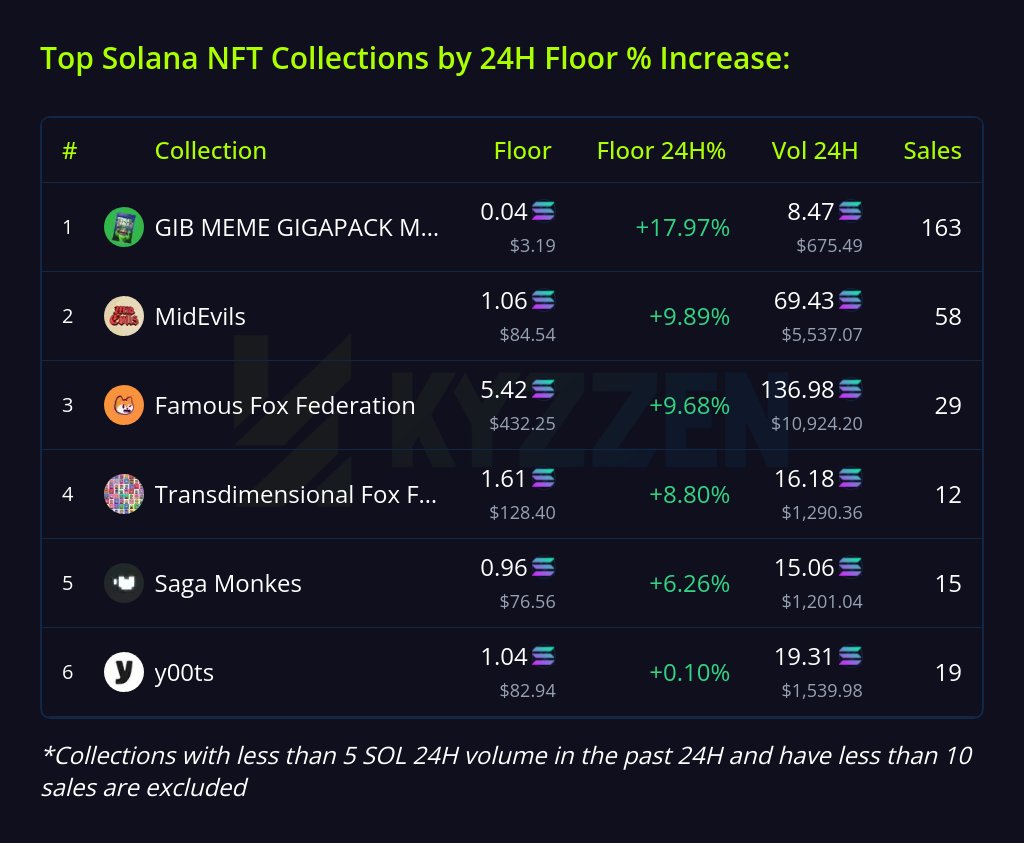Sort by Floor 24H% column header
This screenshot has width=1024, height=843.
click(661, 151)
